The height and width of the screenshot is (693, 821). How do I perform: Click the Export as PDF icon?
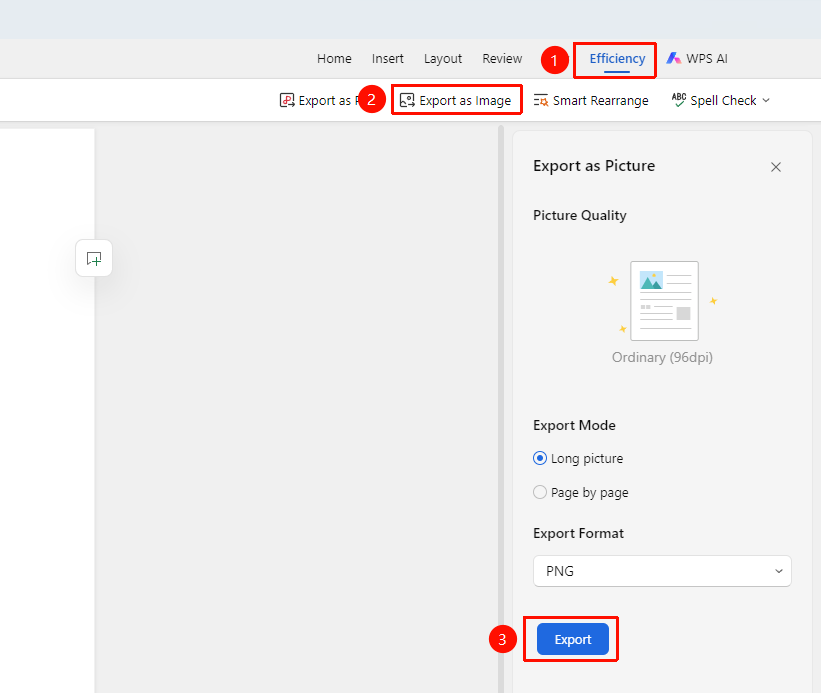pyautogui.click(x=287, y=100)
